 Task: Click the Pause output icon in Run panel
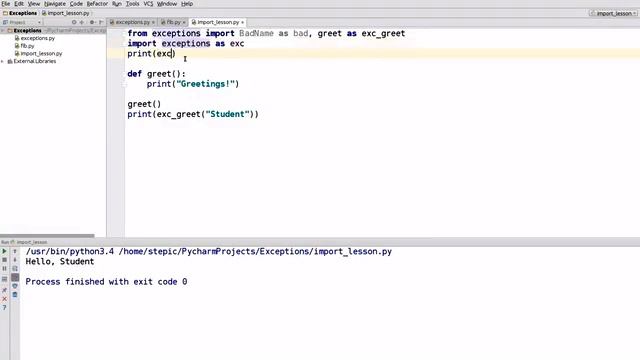tap(4, 269)
